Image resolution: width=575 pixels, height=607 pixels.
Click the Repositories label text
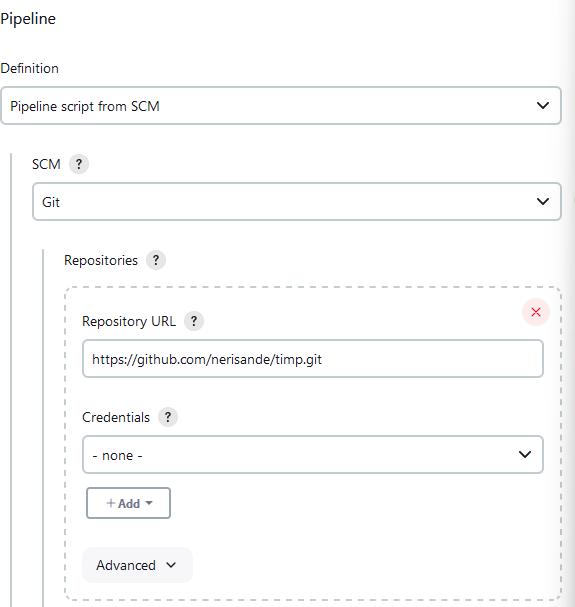[x=101, y=261]
